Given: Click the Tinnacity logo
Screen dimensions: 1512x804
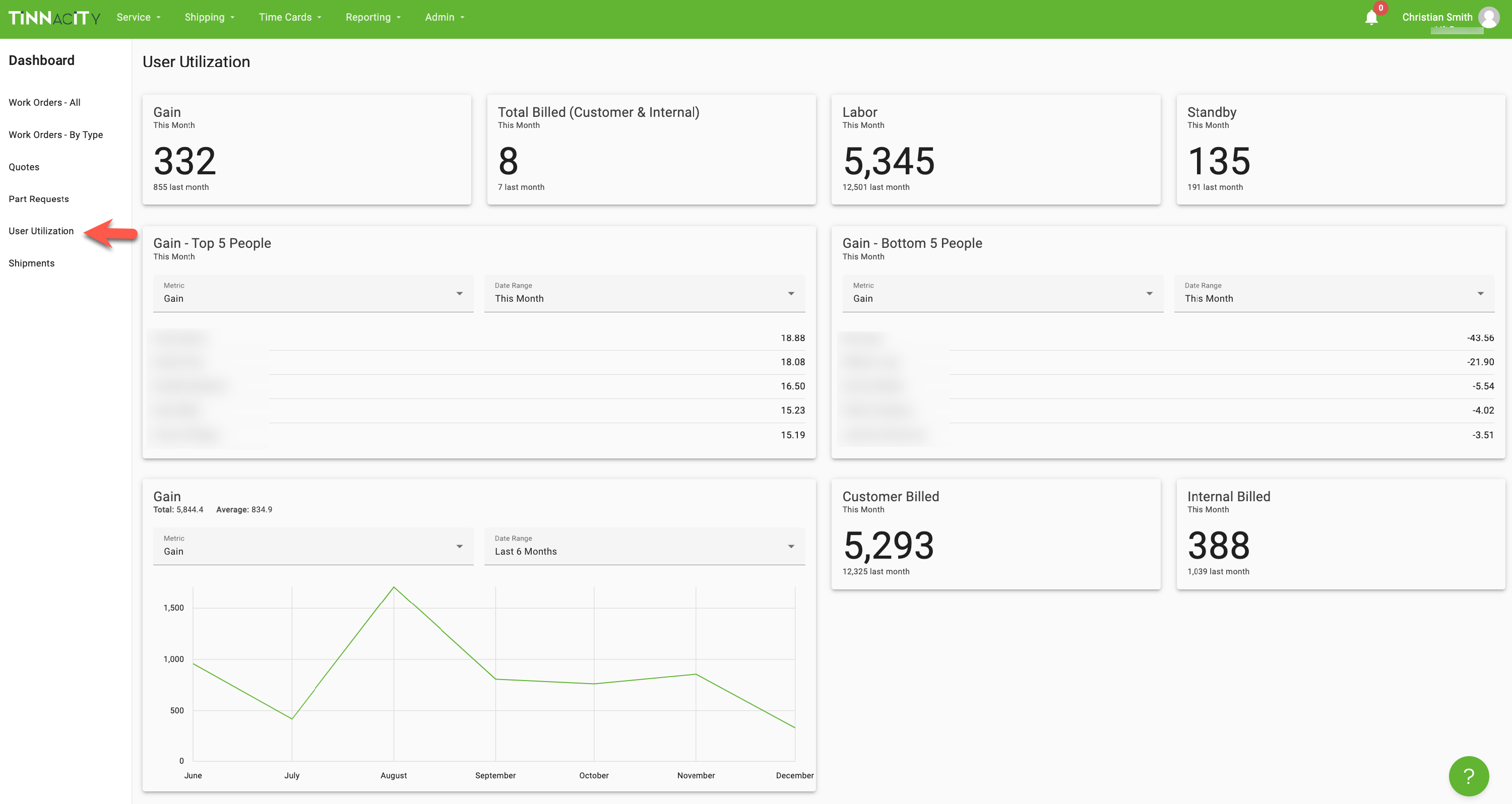Looking at the screenshot, I should (54, 18).
